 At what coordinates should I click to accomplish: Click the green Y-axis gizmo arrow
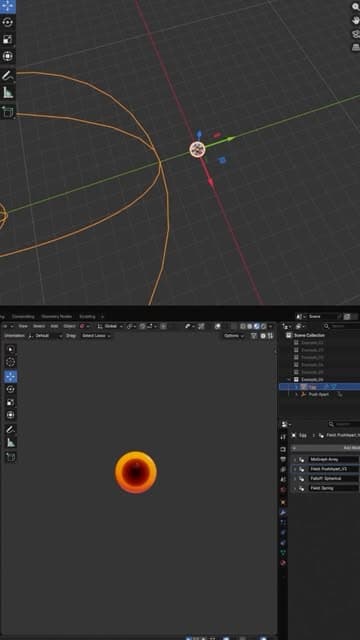tap(231, 139)
